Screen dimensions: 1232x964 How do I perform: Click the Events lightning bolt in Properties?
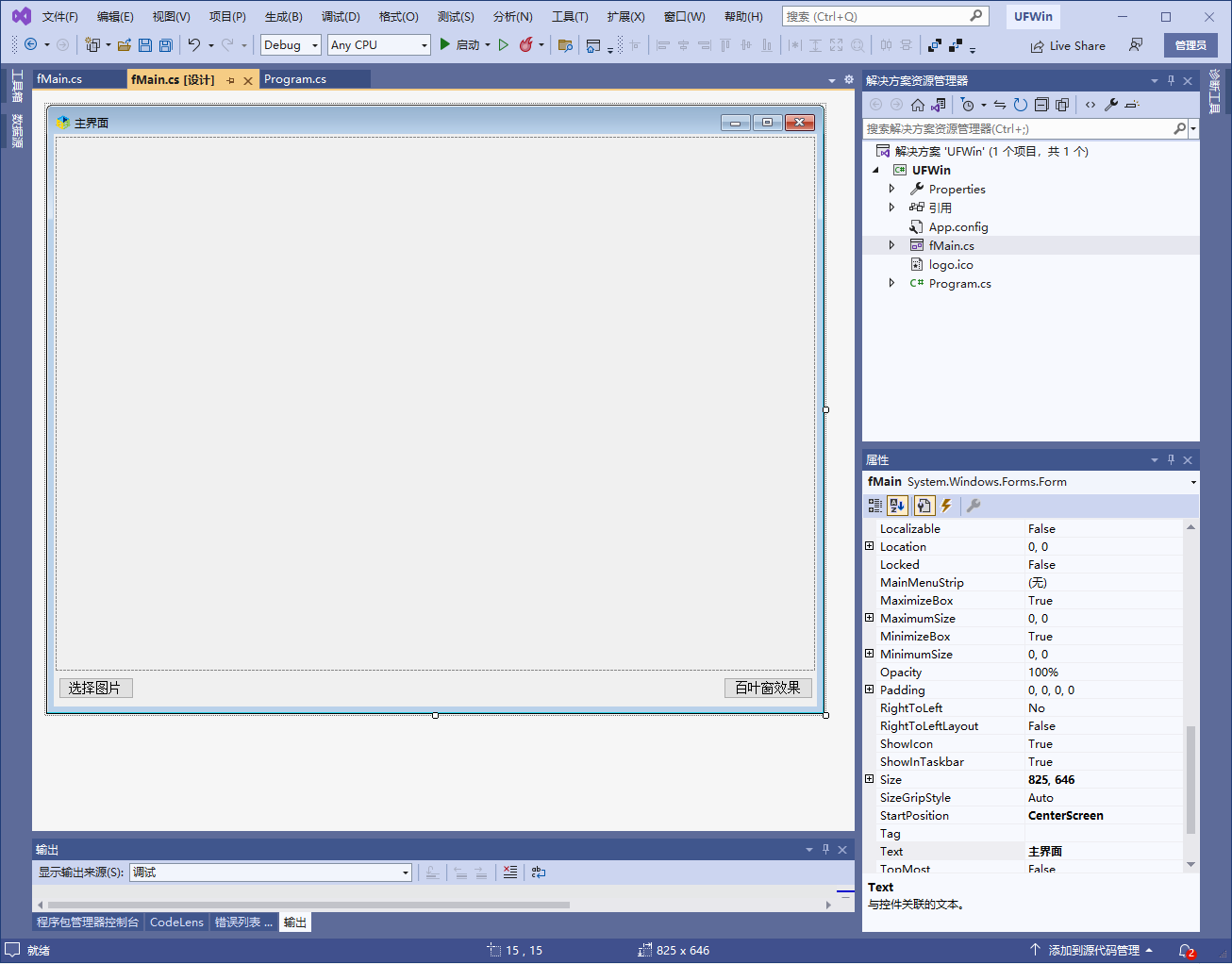click(x=946, y=506)
